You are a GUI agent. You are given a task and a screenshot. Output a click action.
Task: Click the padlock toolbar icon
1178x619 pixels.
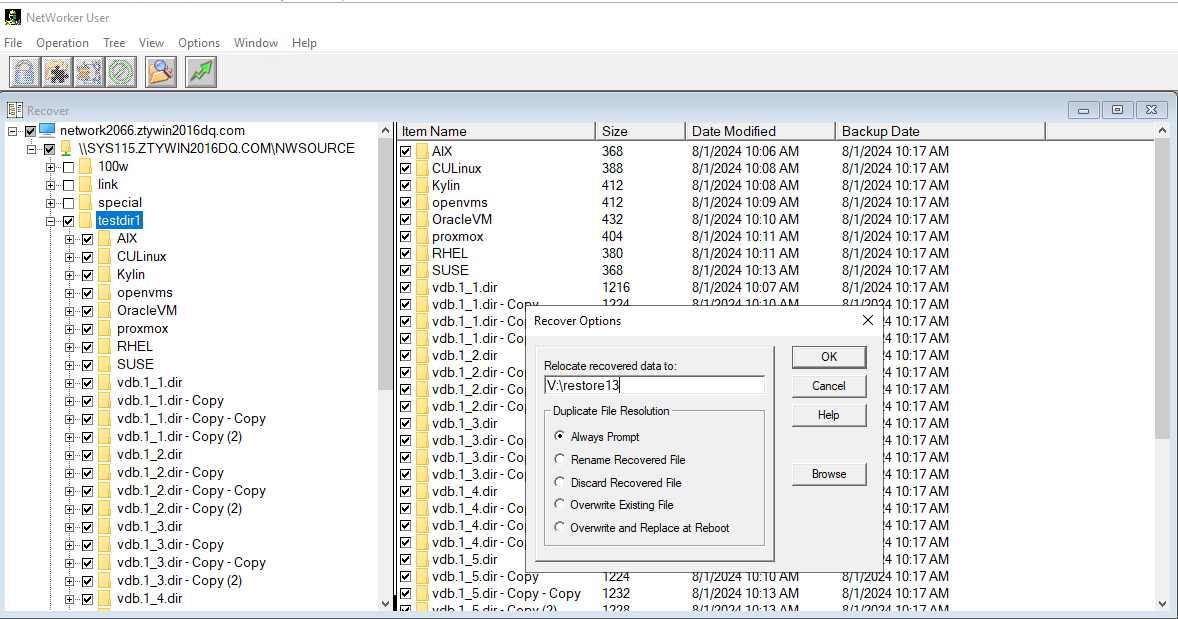tap(24, 72)
